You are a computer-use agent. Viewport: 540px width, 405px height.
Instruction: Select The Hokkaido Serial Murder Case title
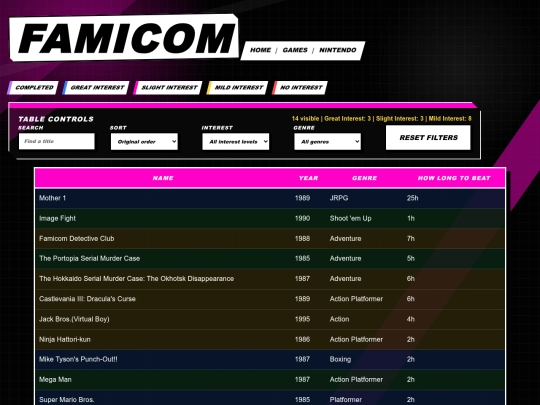pos(136,279)
